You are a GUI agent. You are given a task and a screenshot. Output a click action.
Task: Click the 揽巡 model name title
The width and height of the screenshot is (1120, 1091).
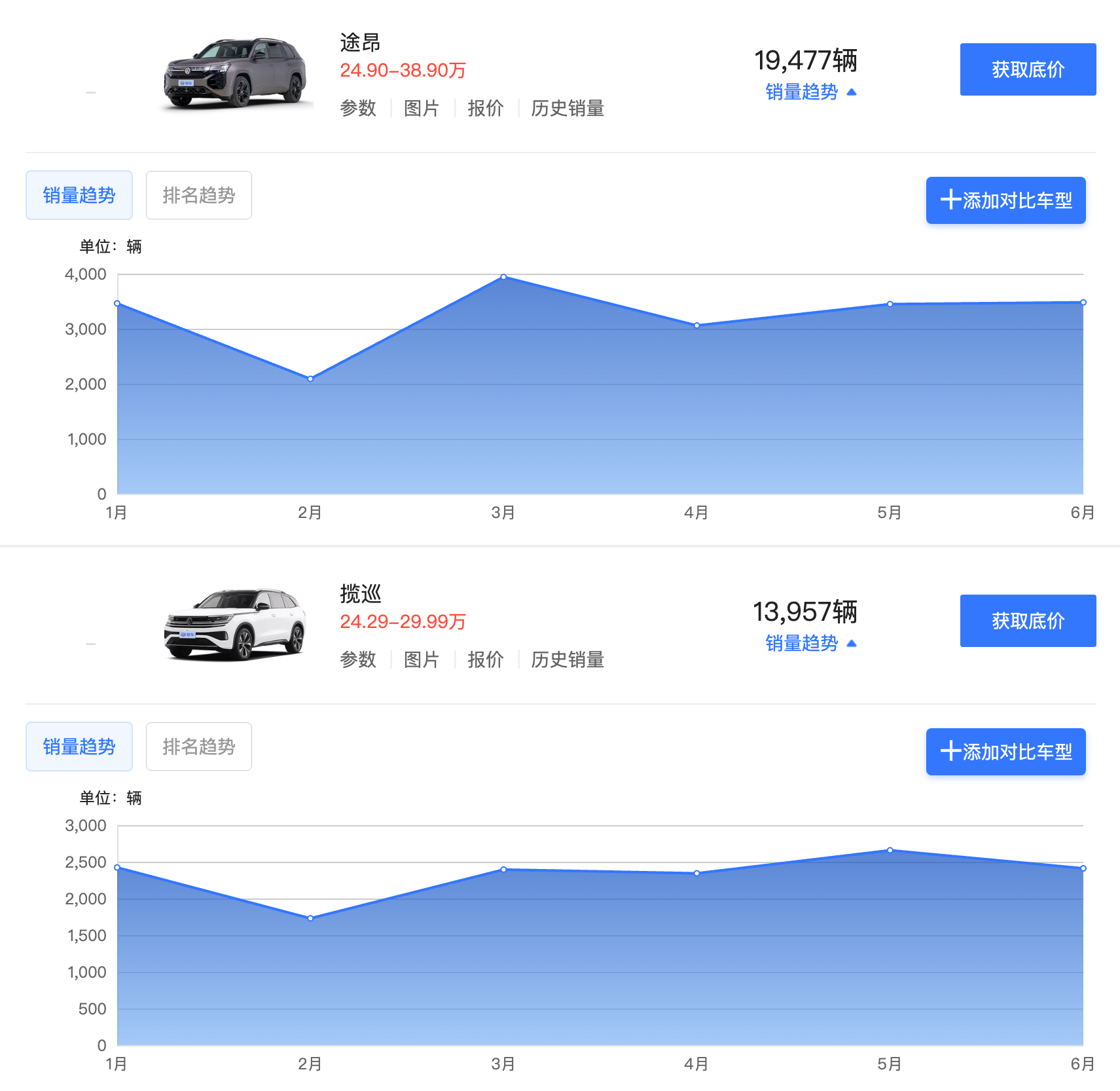click(360, 594)
